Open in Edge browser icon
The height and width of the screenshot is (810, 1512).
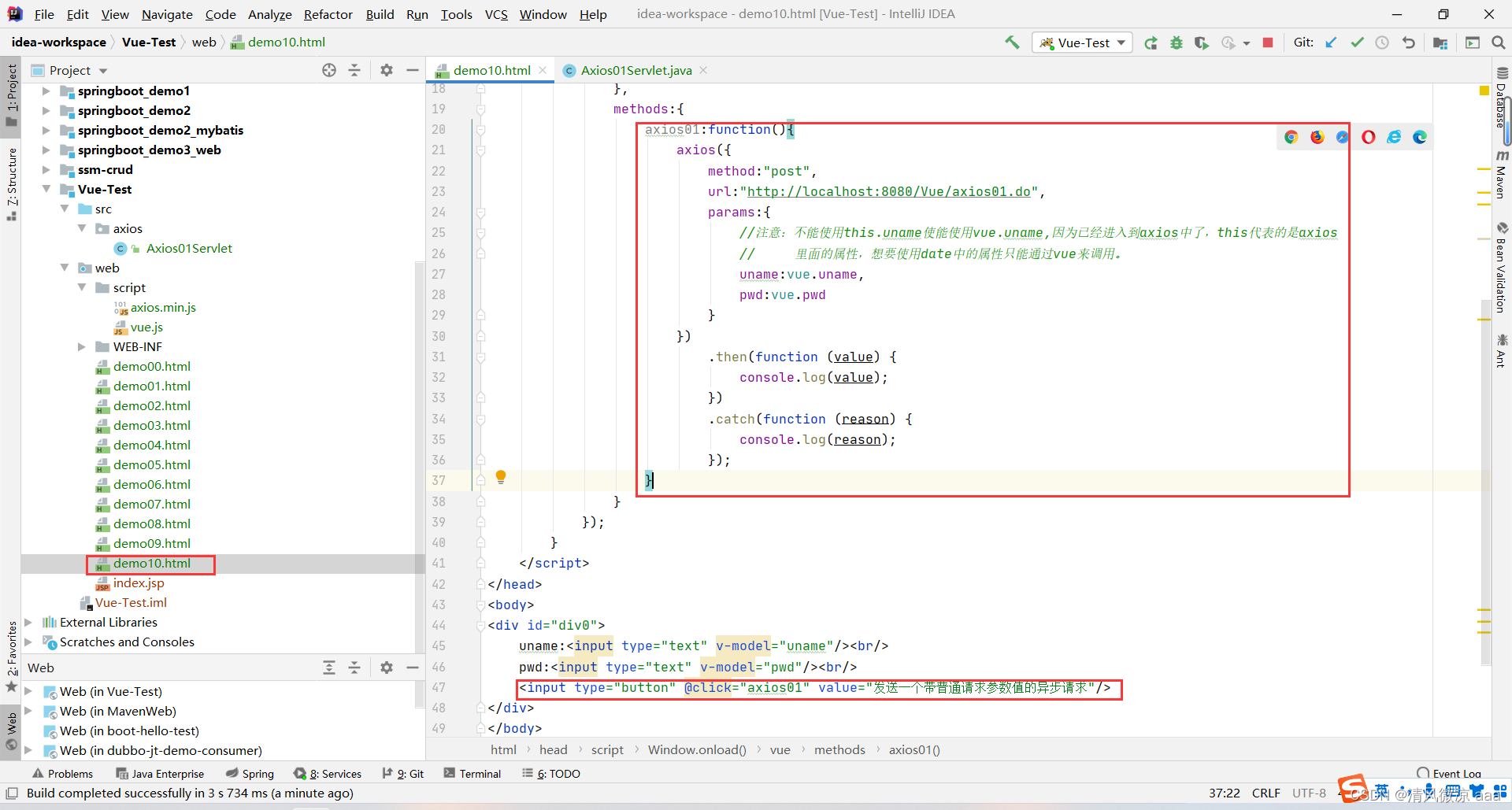pyautogui.click(x=1420, y=137)
